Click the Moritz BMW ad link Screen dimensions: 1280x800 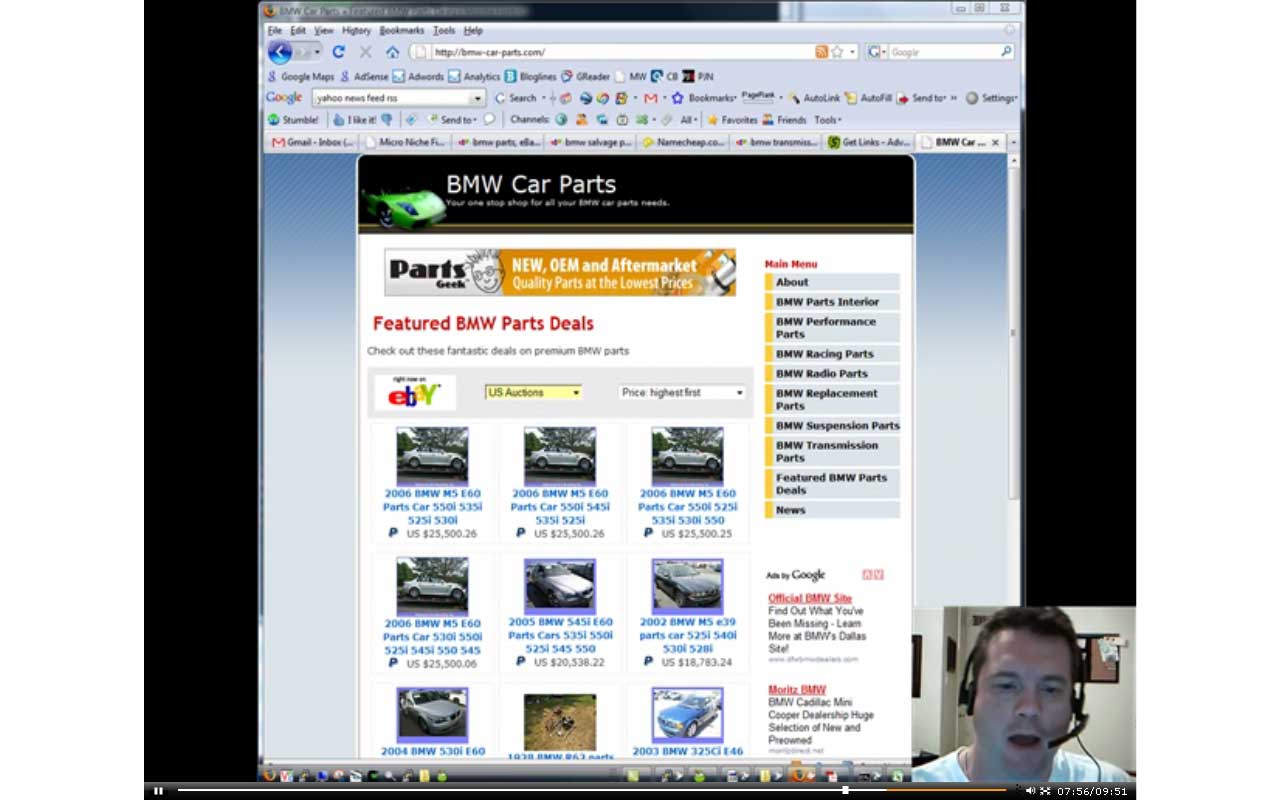(x=797, y=690)
